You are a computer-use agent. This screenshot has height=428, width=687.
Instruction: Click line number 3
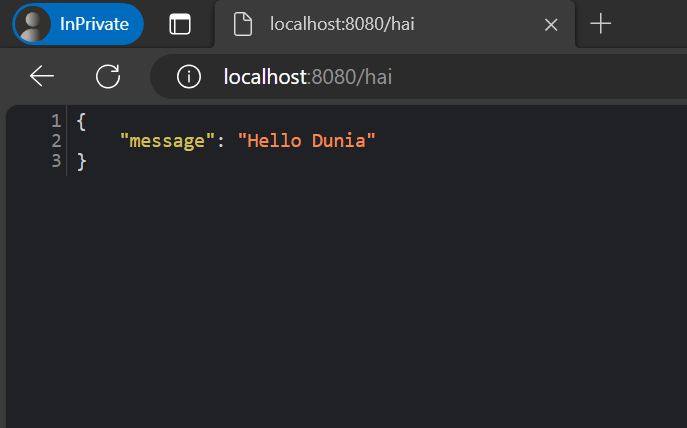point(56,161)
